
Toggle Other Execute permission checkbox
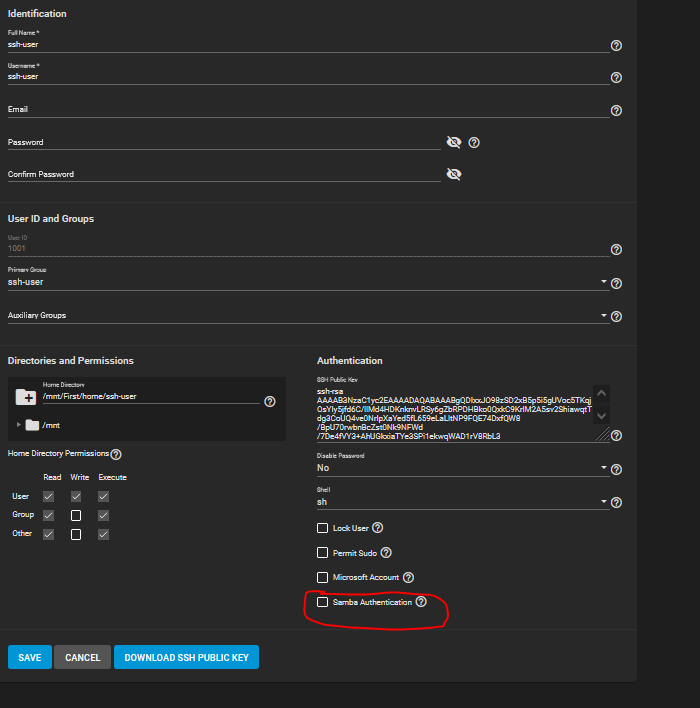tap(103, 535)
